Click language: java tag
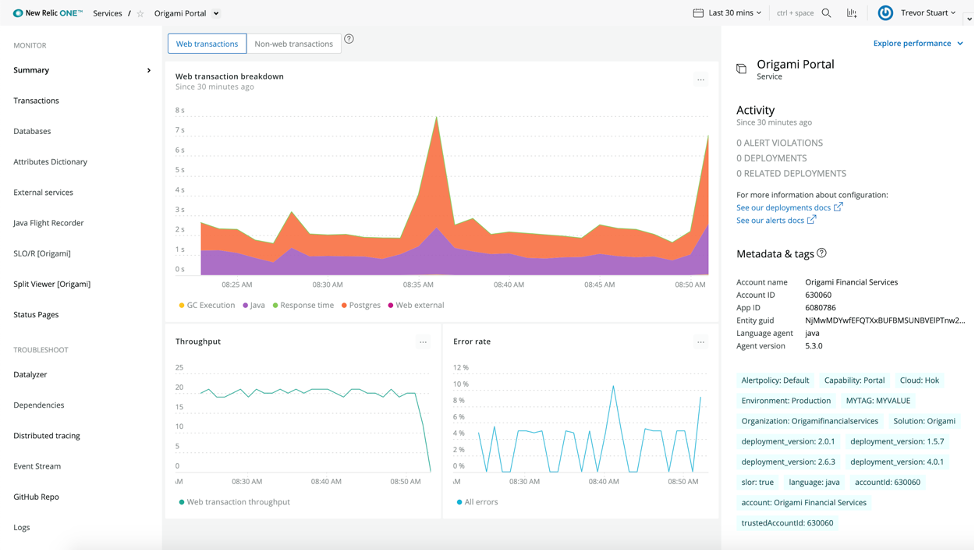 pyautogui.click(x=814, y=482)
